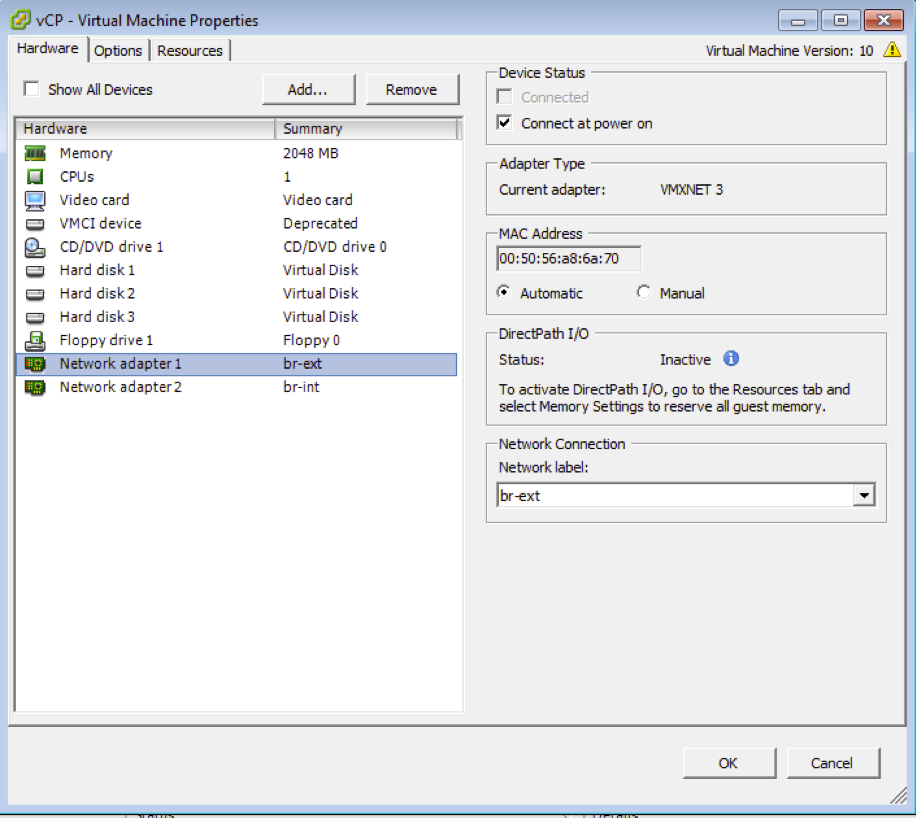
Task: Switch to the Resources tab
Action: pyautogui.click(x=190, y=51)
